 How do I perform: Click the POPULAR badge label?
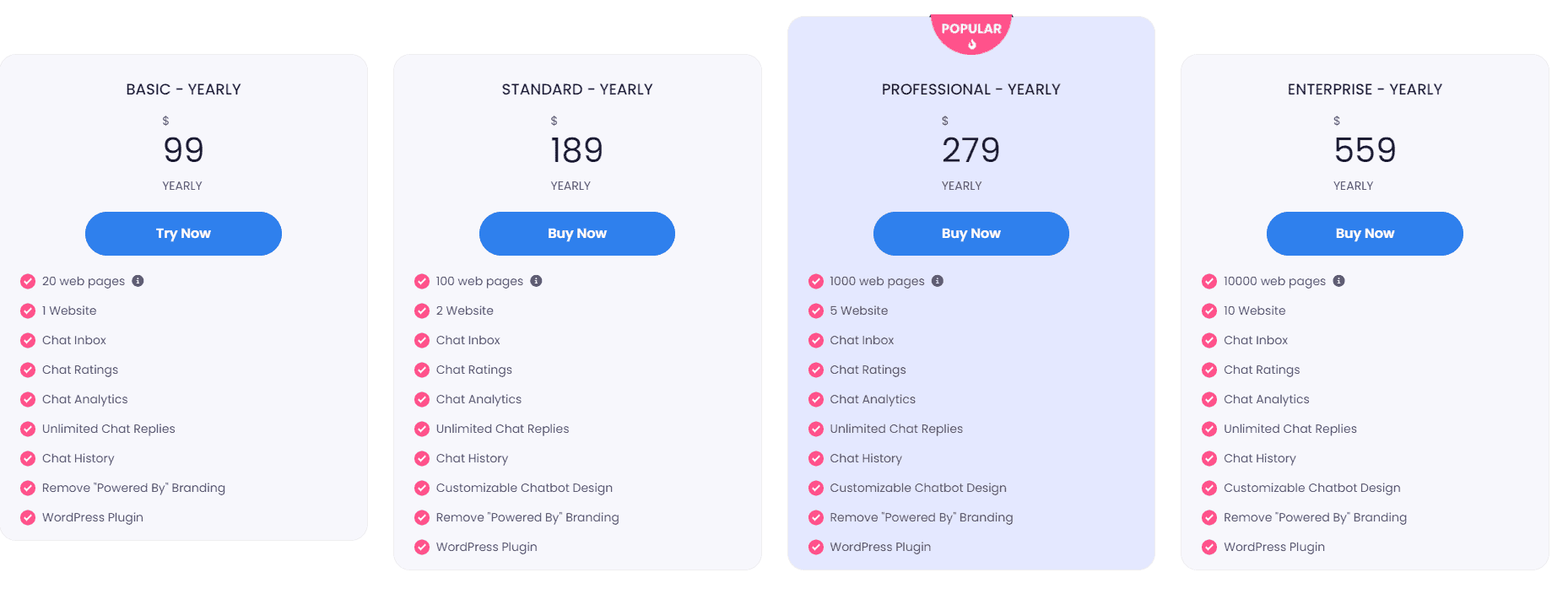tap(971, 28)
